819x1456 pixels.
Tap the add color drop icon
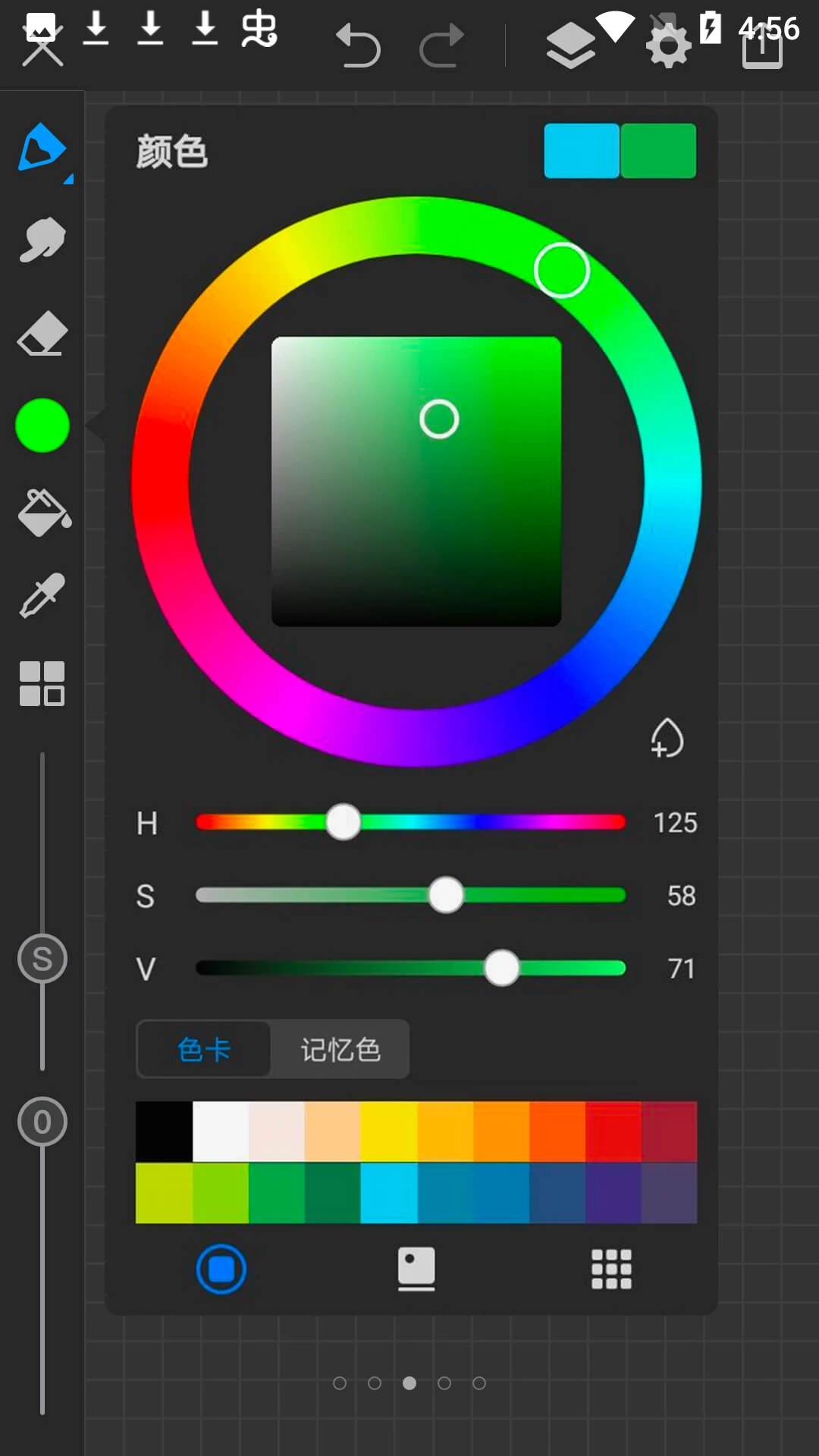(x=667, y=738)
